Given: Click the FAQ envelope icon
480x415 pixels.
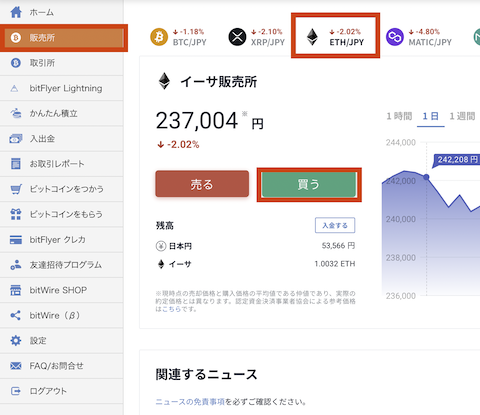Looking at the screenshot, I should pos(16,366).
